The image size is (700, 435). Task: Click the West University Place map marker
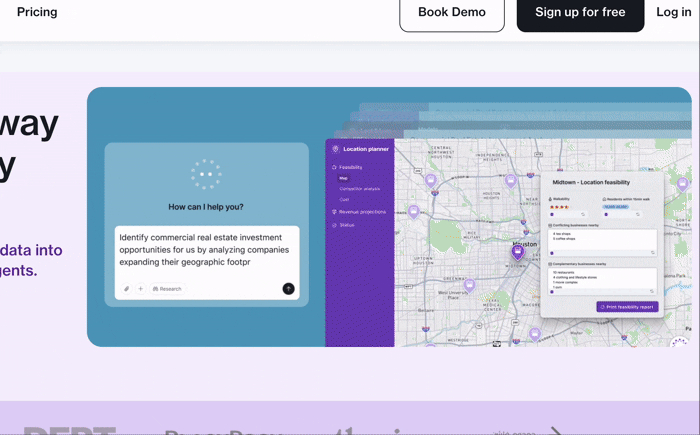(469, 286)
